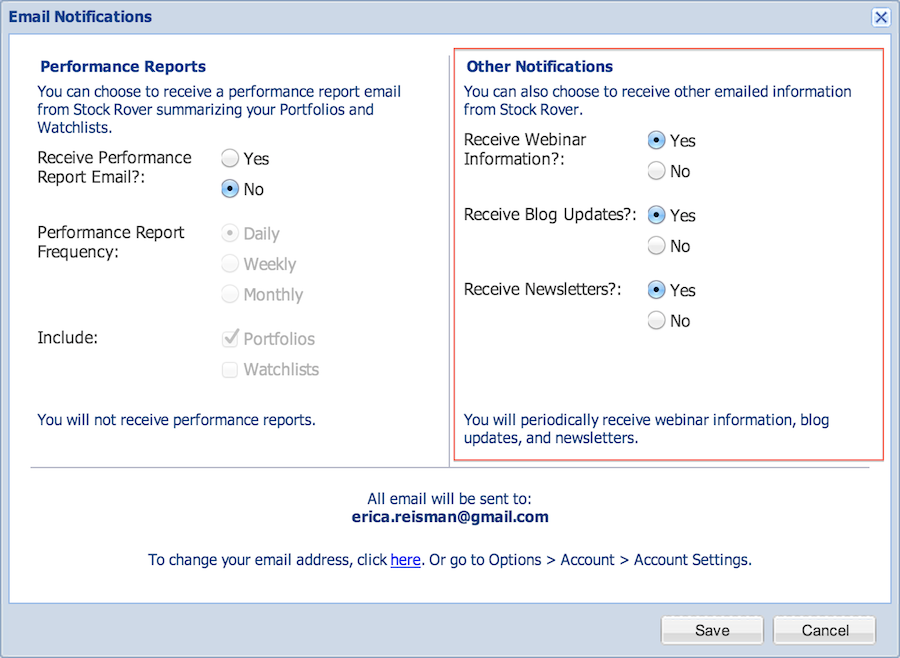Open the 'here' link to change email

tap(405, 560)
